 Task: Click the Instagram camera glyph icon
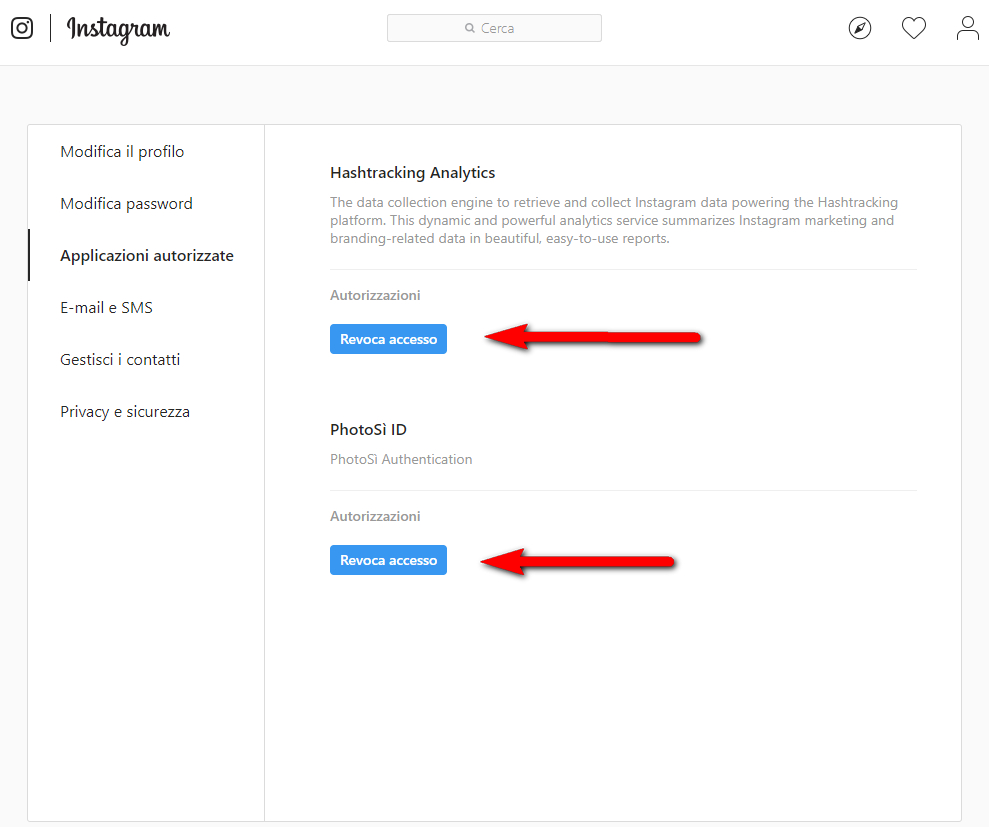click(21, 28)
